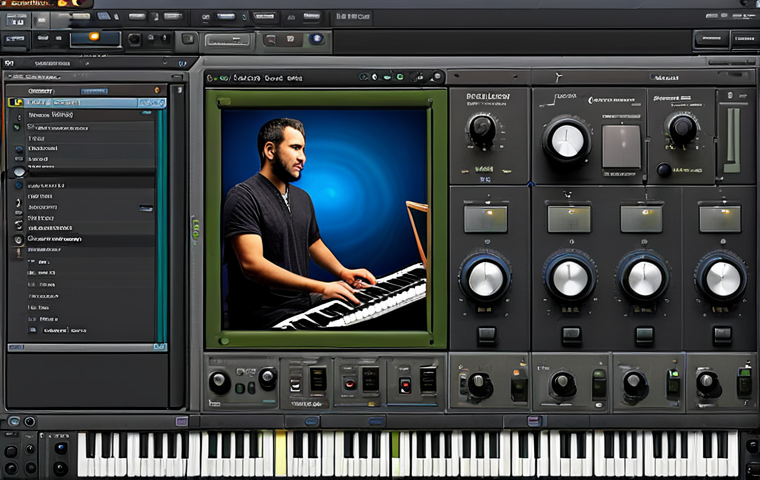Screen dimensions: 760x480
Task: Click the first LED display button in middle row
Action: (x=486, y=219)
